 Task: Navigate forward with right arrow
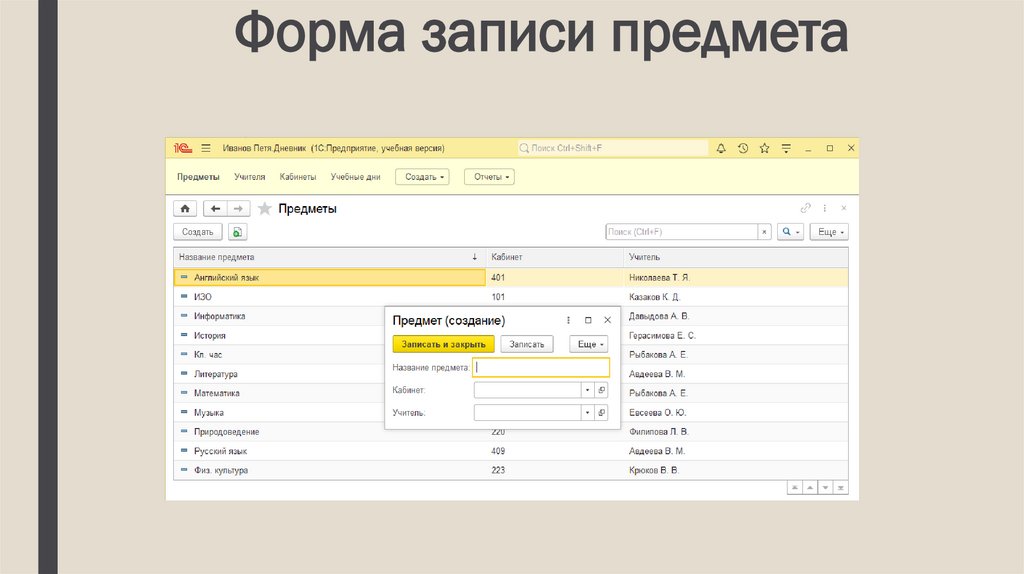(x=238, y=208)
